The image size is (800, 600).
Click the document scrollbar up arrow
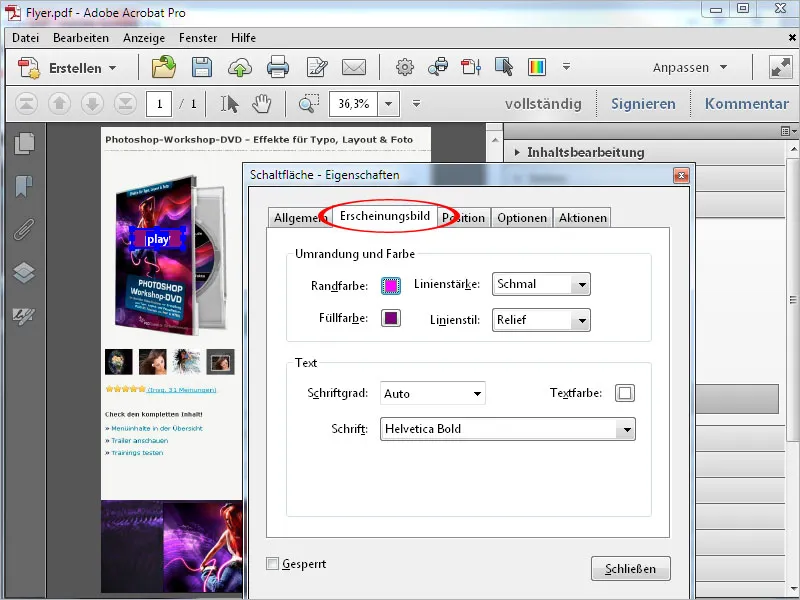(x=494, y=139)
